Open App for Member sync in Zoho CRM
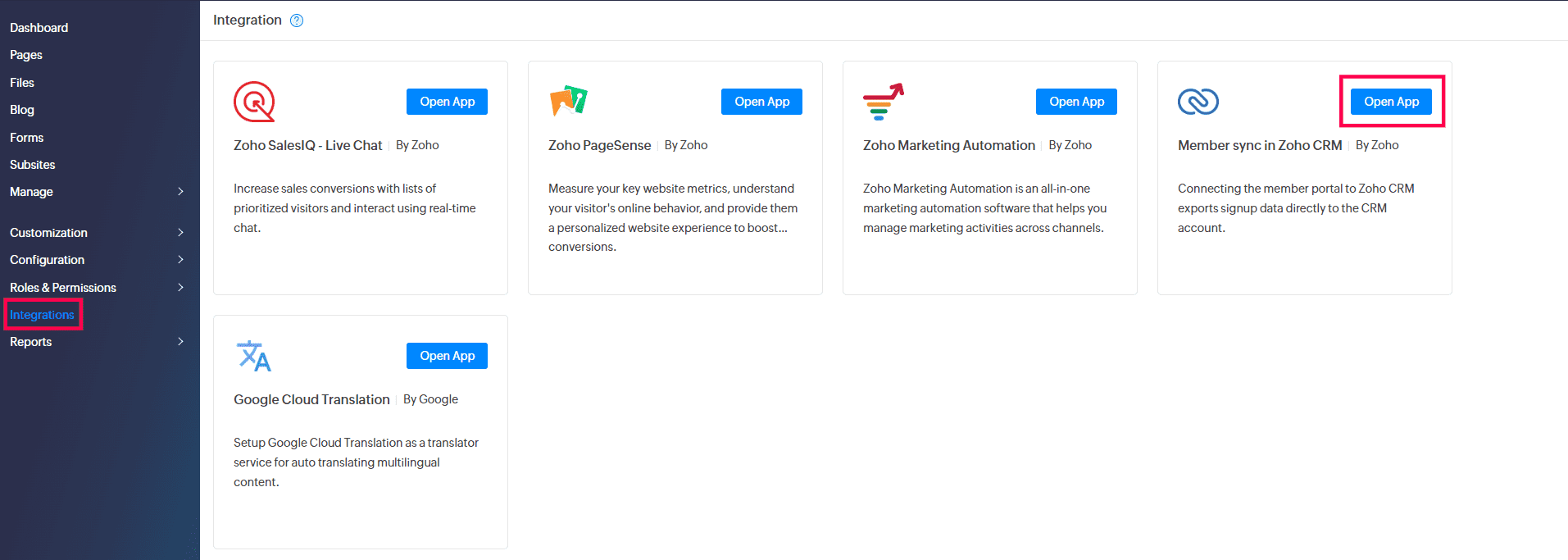The width and height of the screenshot is (1568, 560). 1392,102
